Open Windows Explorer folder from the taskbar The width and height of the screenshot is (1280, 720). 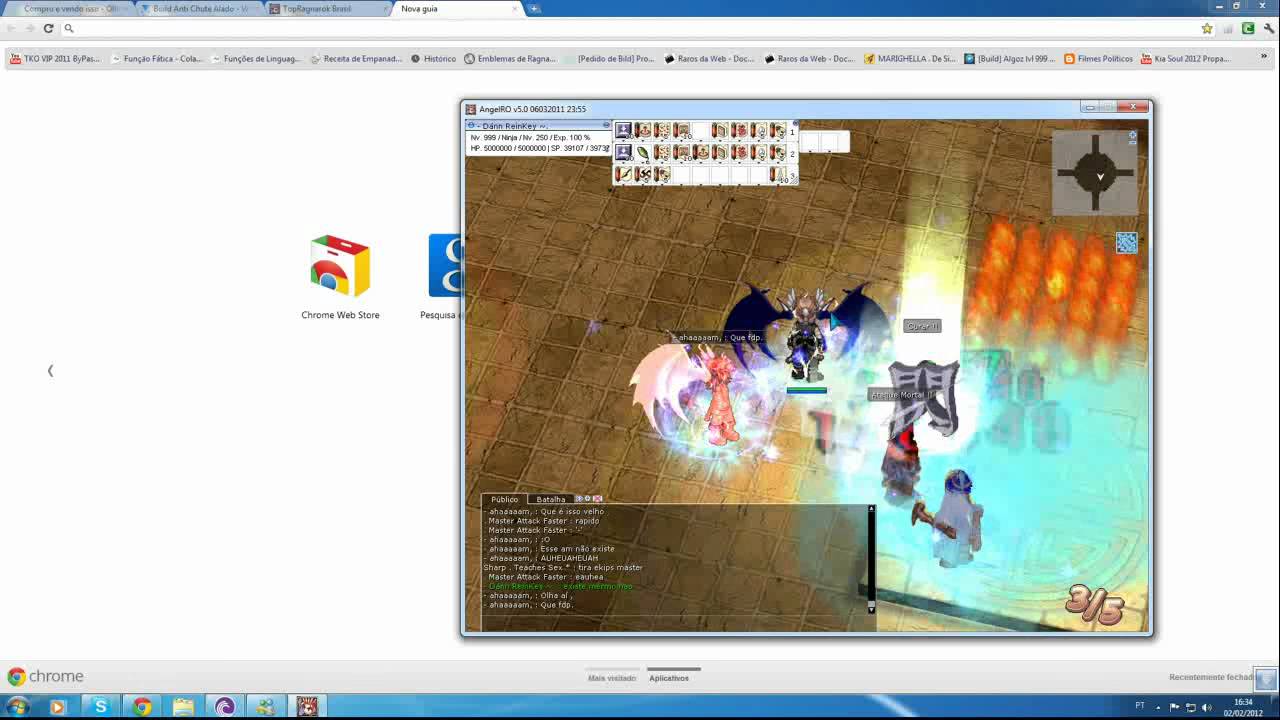coord(183,707)
